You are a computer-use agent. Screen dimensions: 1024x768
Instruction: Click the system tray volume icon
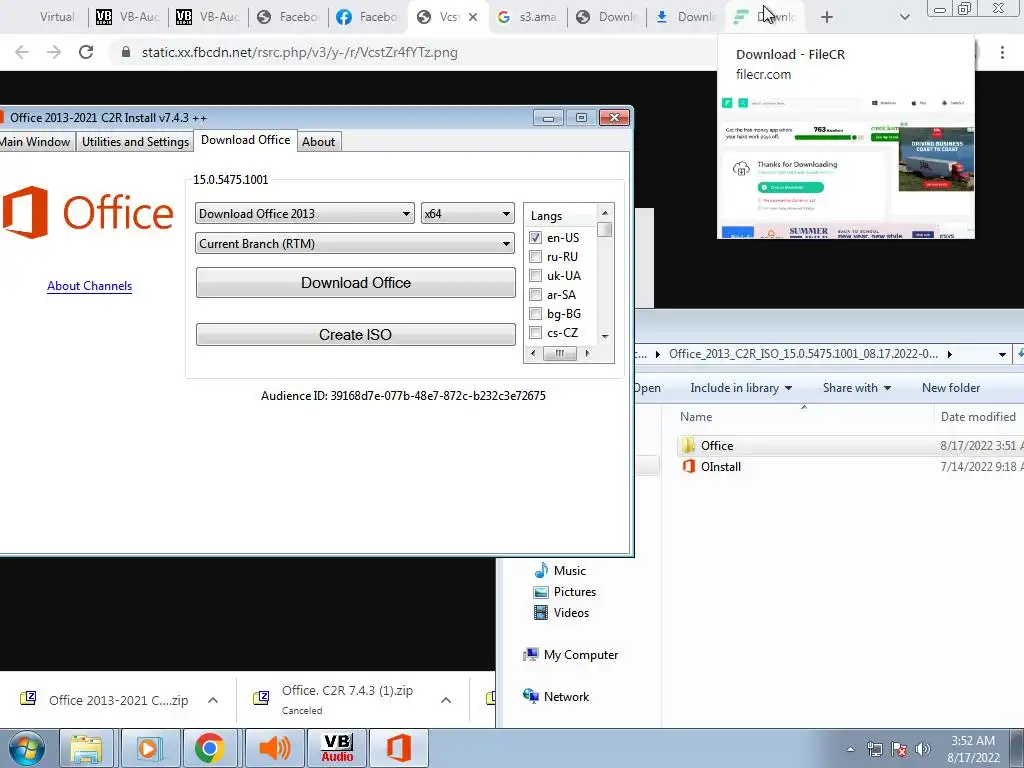click(x=923, y=749)
